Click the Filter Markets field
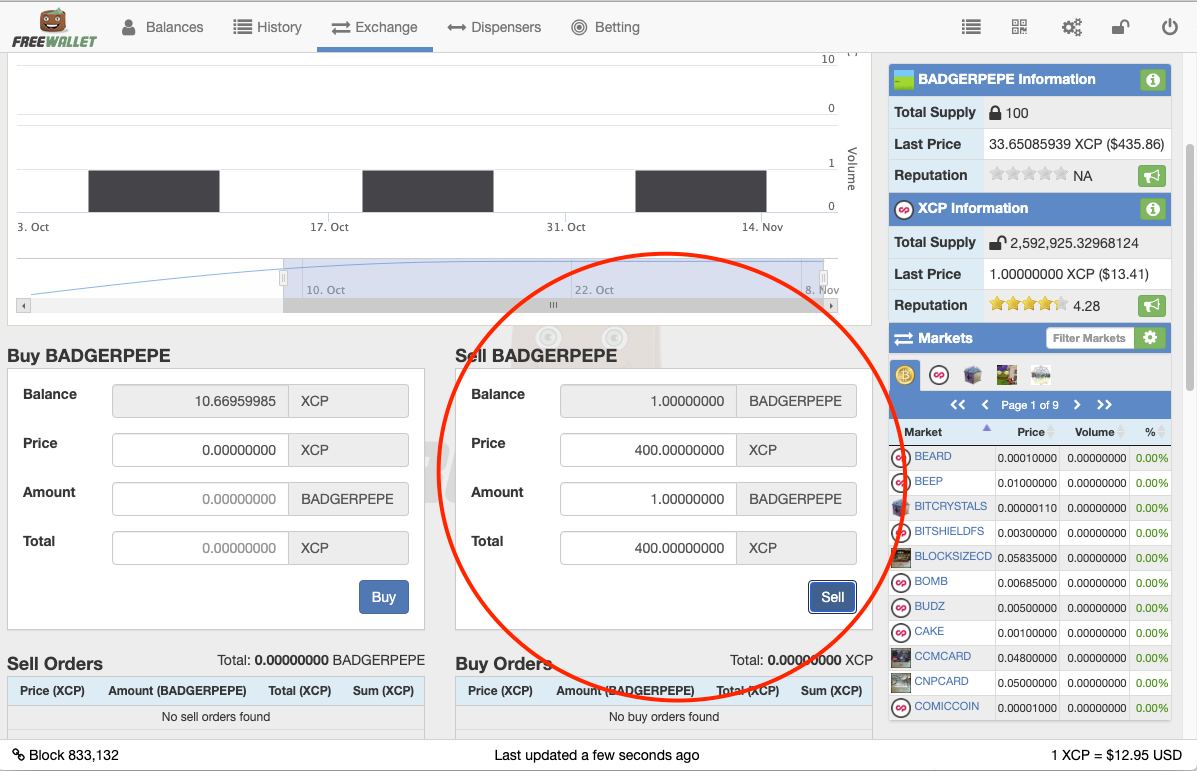The height and width of the screenshot is (771, 1197). (1089, 338)
